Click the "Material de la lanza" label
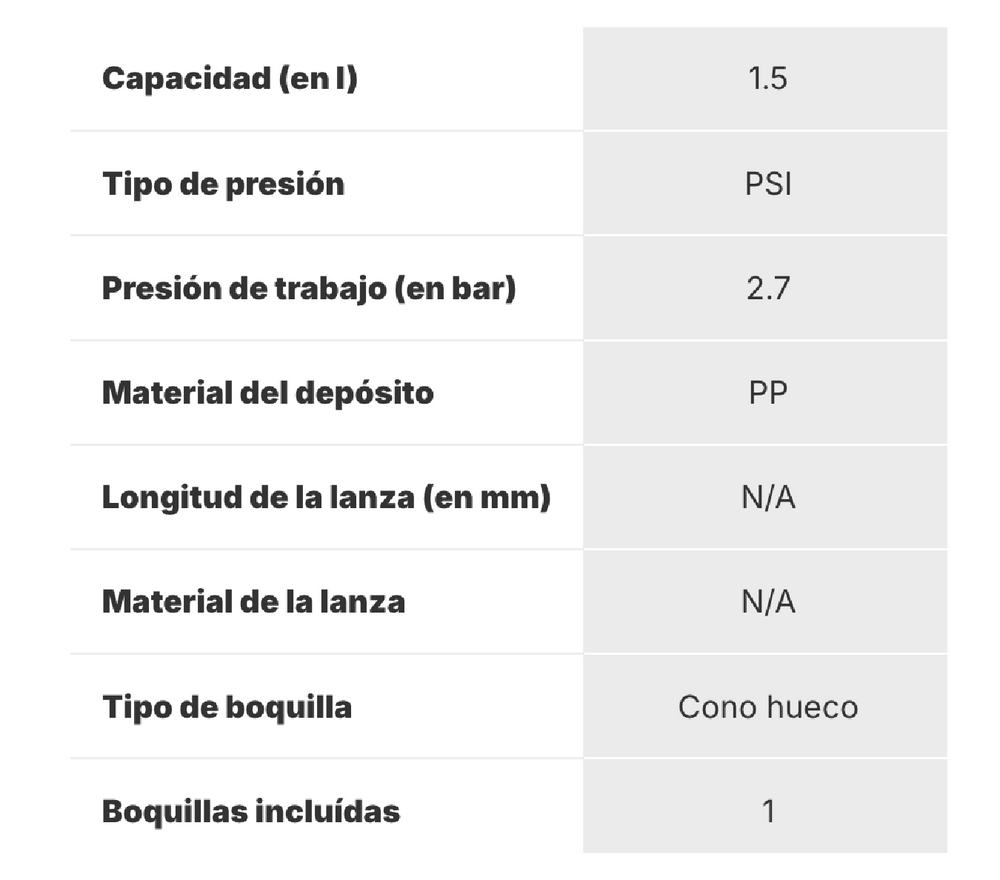Screen dimensions: 1000x880 [253, 602]
